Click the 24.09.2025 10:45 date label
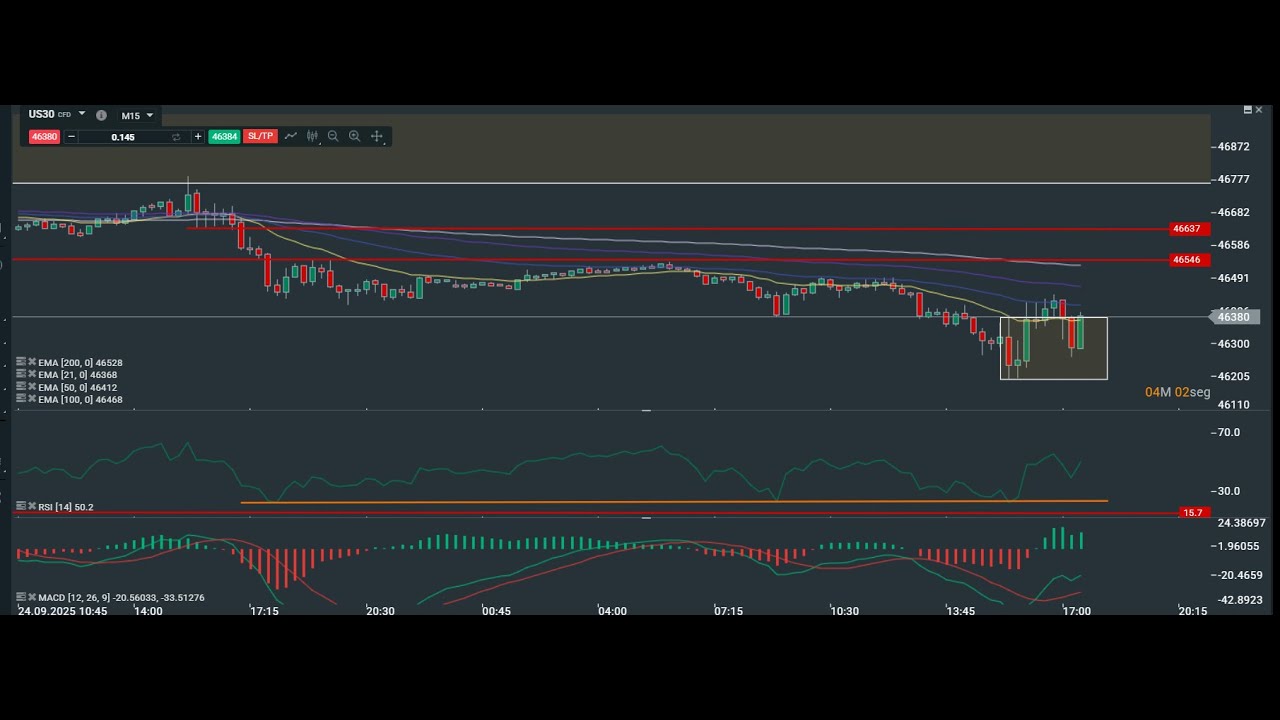 pyautogui.click(x=62, y=610)
